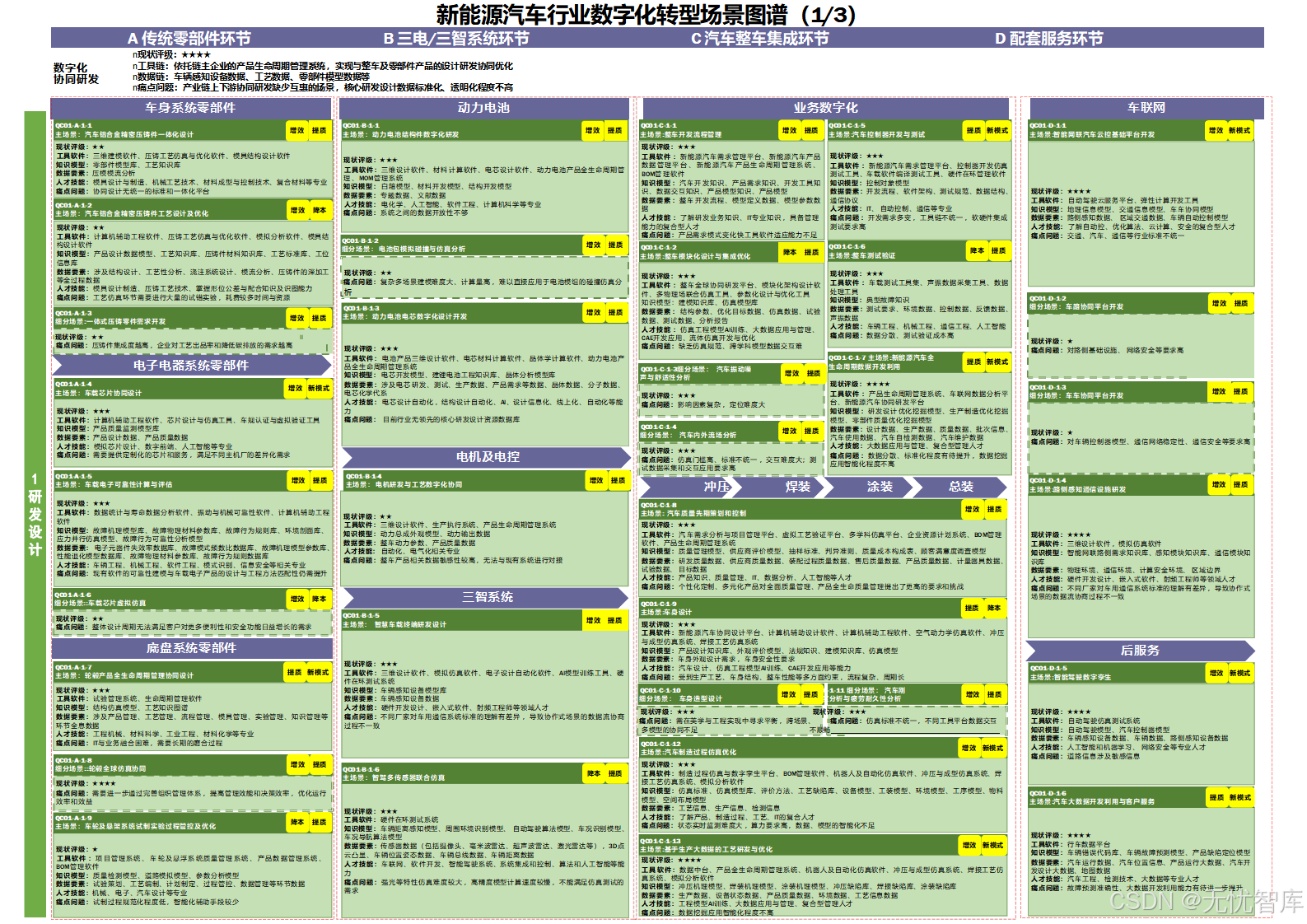Click 增效 tag on 动力电池结构件数字化研发 card
Screen dimensions: 1307x924
click(593, 130)
